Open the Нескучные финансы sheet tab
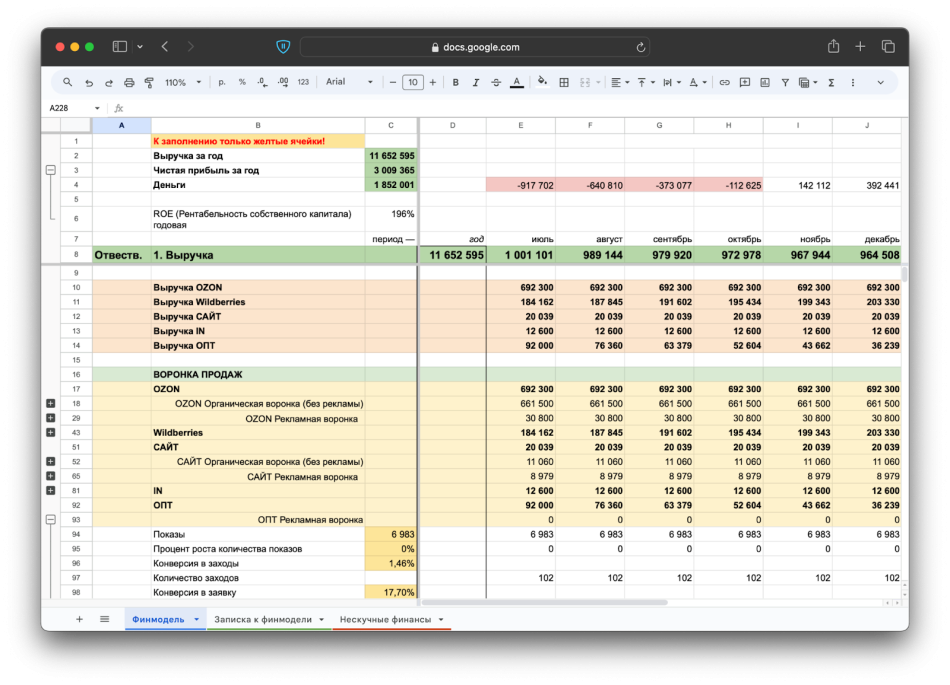 pyautogui.click(x=385, y=620)
